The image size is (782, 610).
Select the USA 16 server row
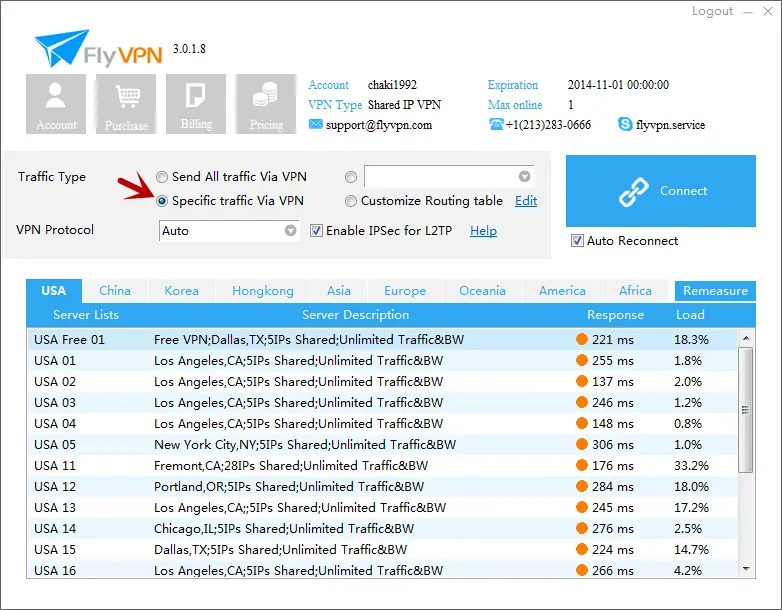click(x=382, y=569)
